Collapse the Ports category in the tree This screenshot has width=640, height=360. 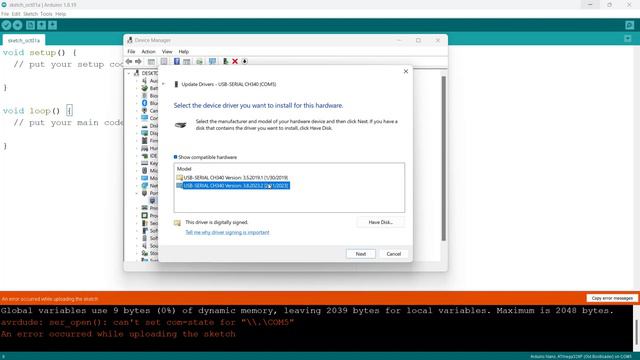(x=137, y=193)
